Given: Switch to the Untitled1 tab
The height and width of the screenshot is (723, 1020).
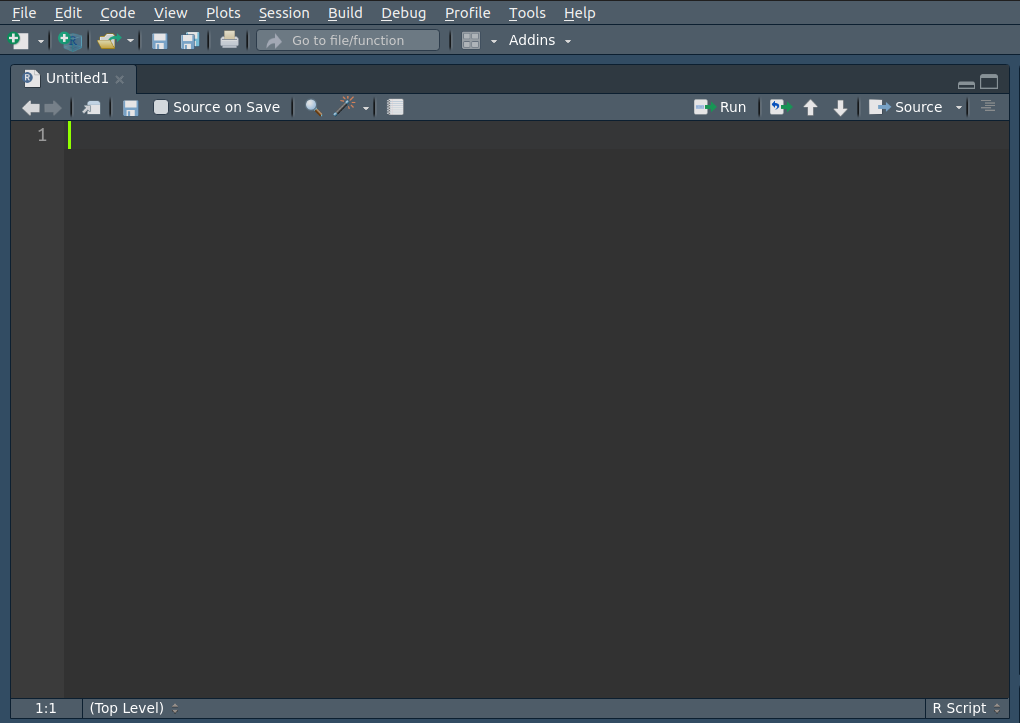Looking at the screenshot, I should tap(76, 78).
